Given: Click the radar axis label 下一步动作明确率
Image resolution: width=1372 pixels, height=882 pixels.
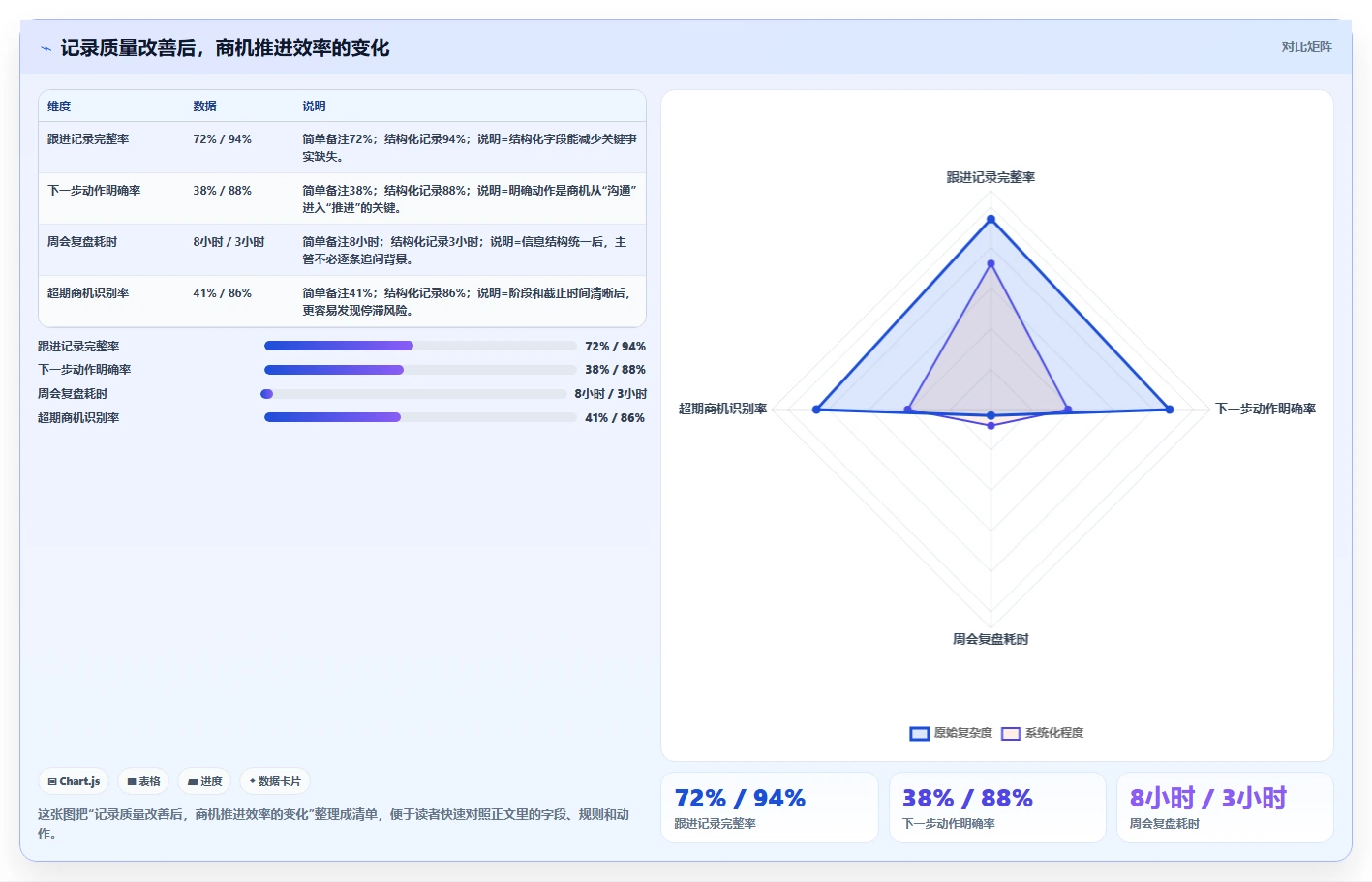Looking at the screenshot, I should point(1265,409).
